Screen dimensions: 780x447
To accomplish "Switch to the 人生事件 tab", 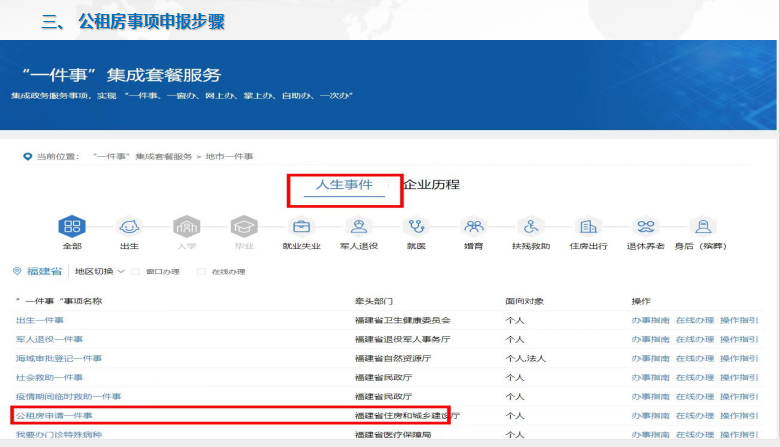I will [x=344, y=185].
